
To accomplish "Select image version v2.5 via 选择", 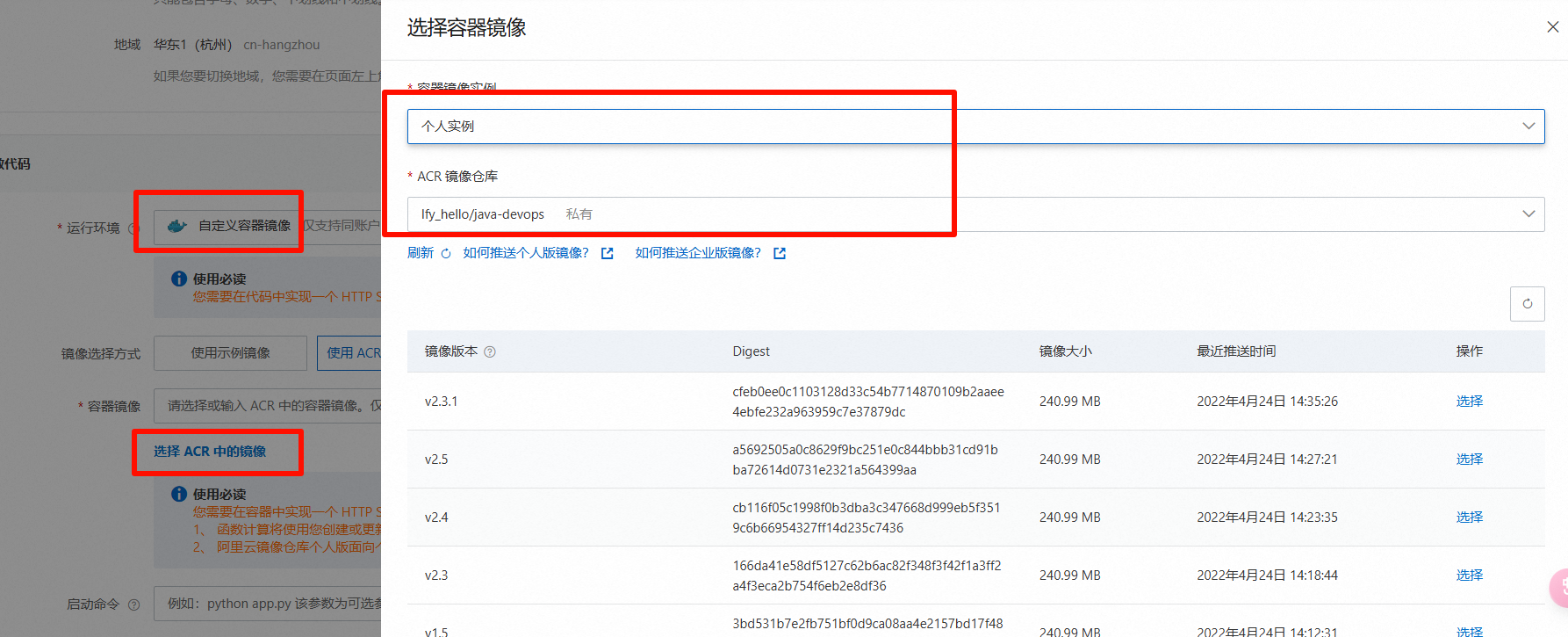I will tap(1469, 460).
